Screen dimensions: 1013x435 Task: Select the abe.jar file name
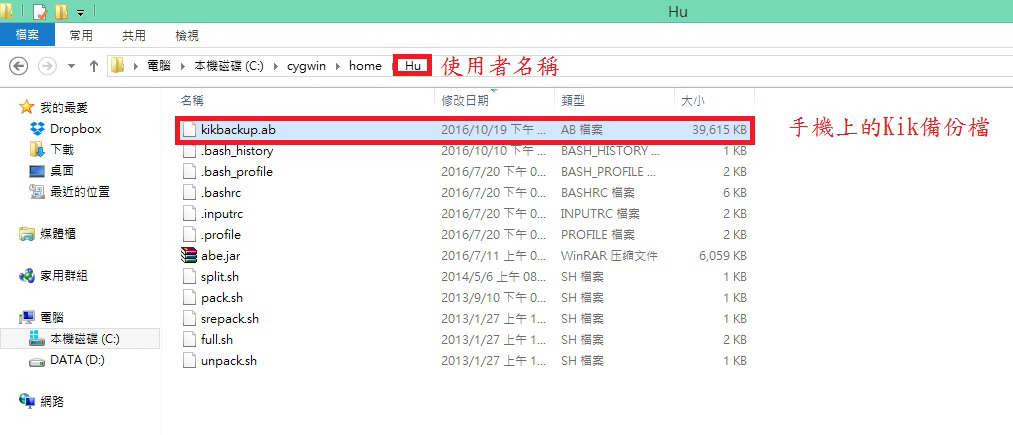220,256
